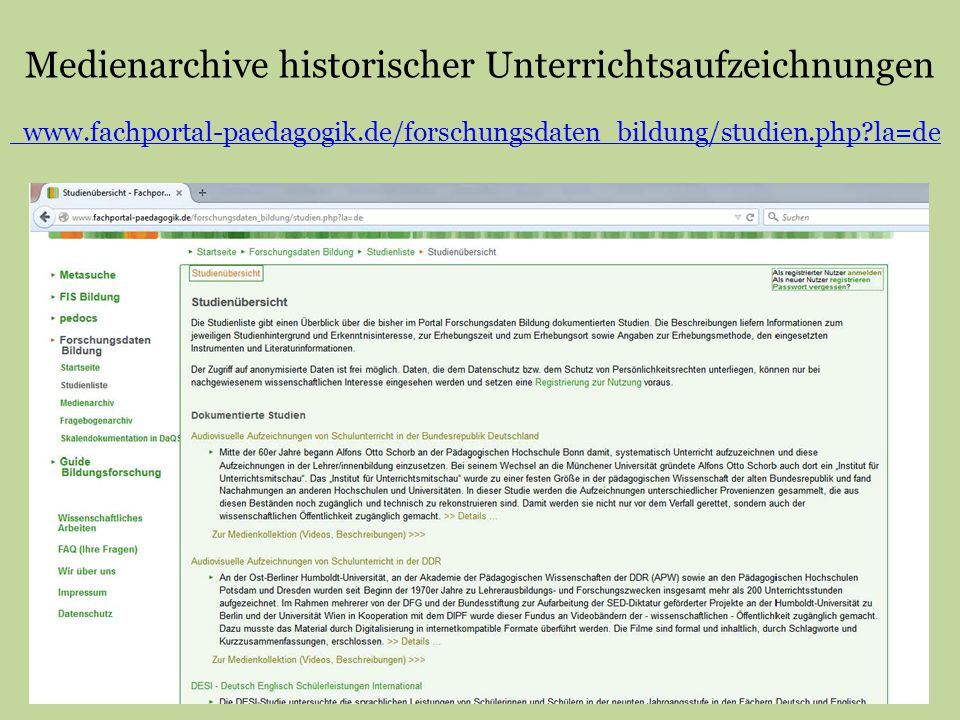This screenshot has width=960, height=720.
Task: Click the reload page icon
Action: [750, 217]
